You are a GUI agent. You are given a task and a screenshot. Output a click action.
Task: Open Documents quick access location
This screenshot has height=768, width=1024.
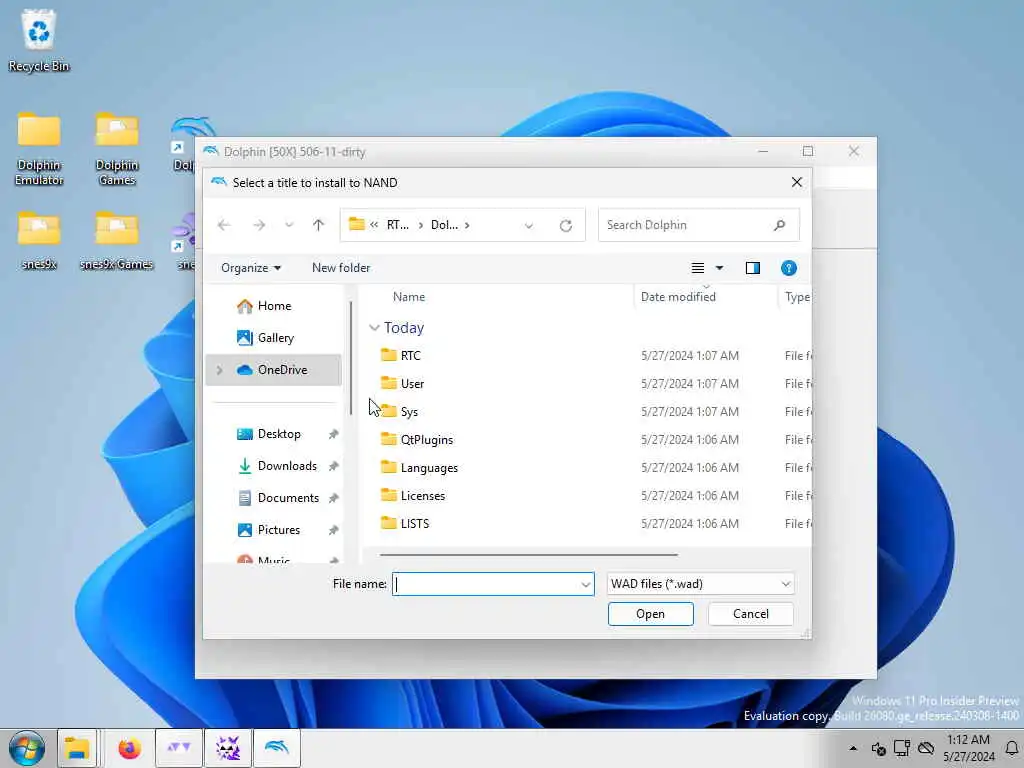pos(288,498)
